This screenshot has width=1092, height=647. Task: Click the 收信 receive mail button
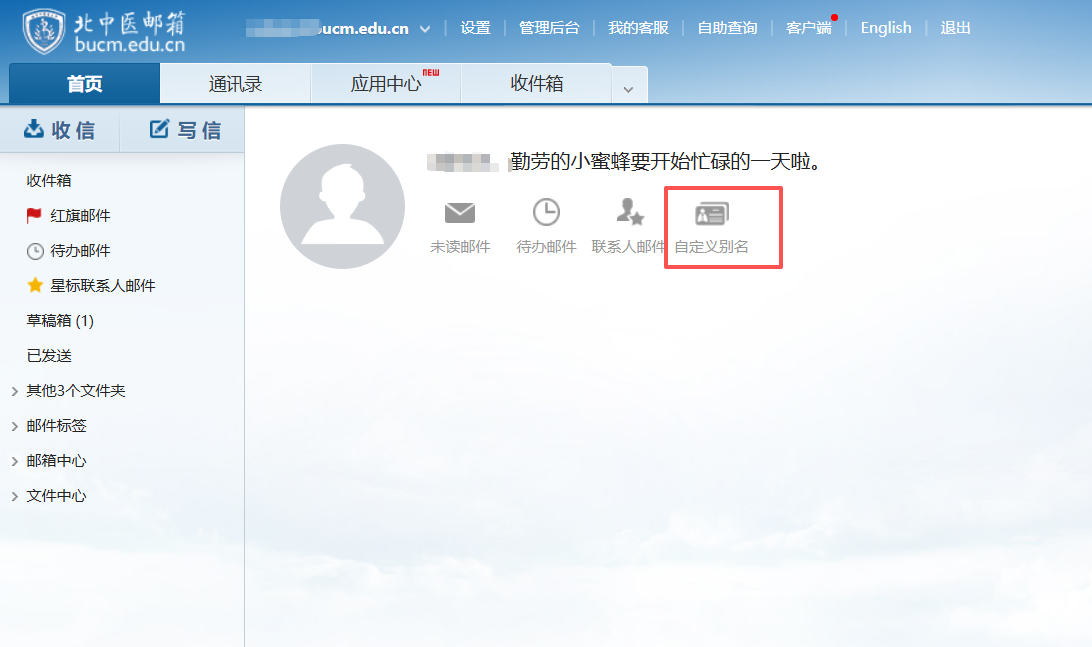click(x=60, y=130)
